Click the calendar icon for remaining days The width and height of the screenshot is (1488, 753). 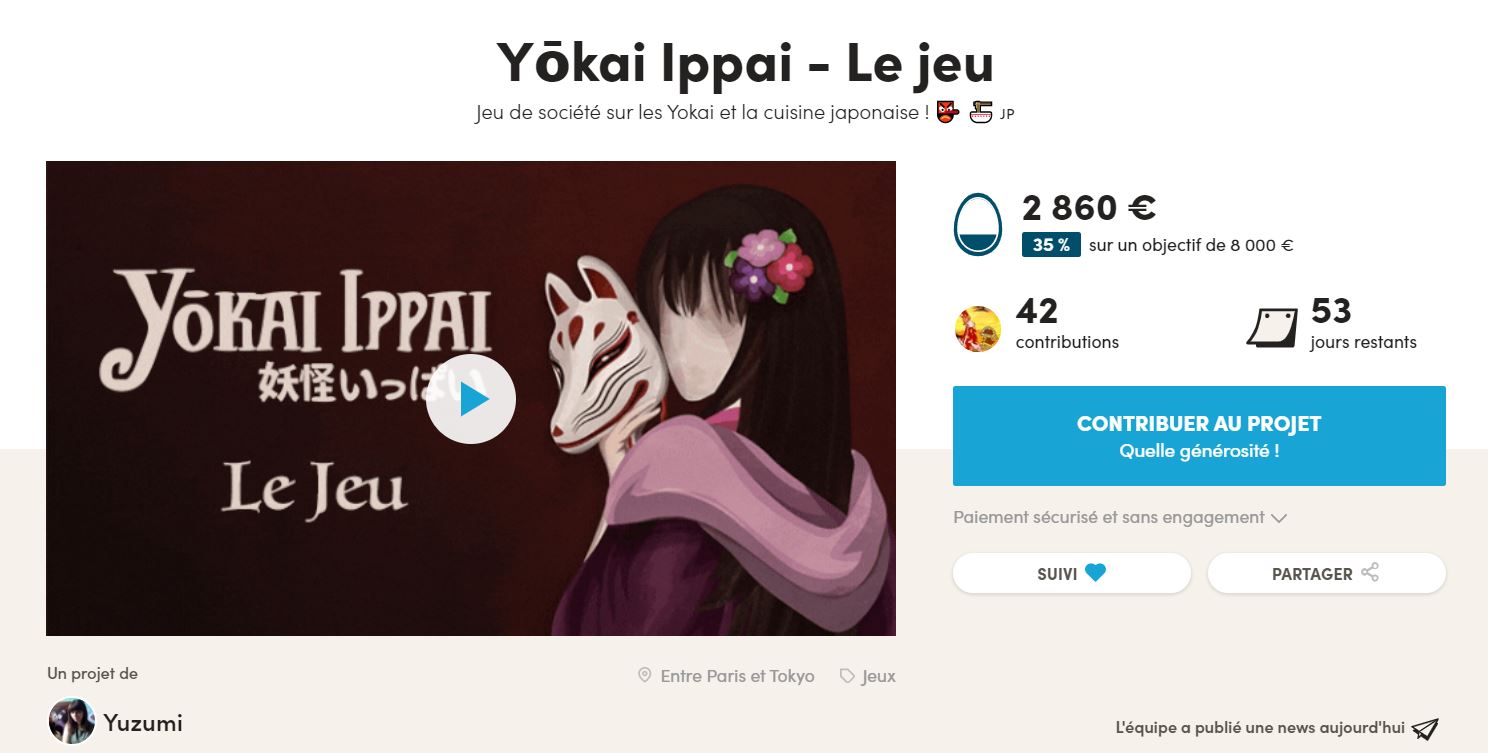click(x=1272, y=327)
